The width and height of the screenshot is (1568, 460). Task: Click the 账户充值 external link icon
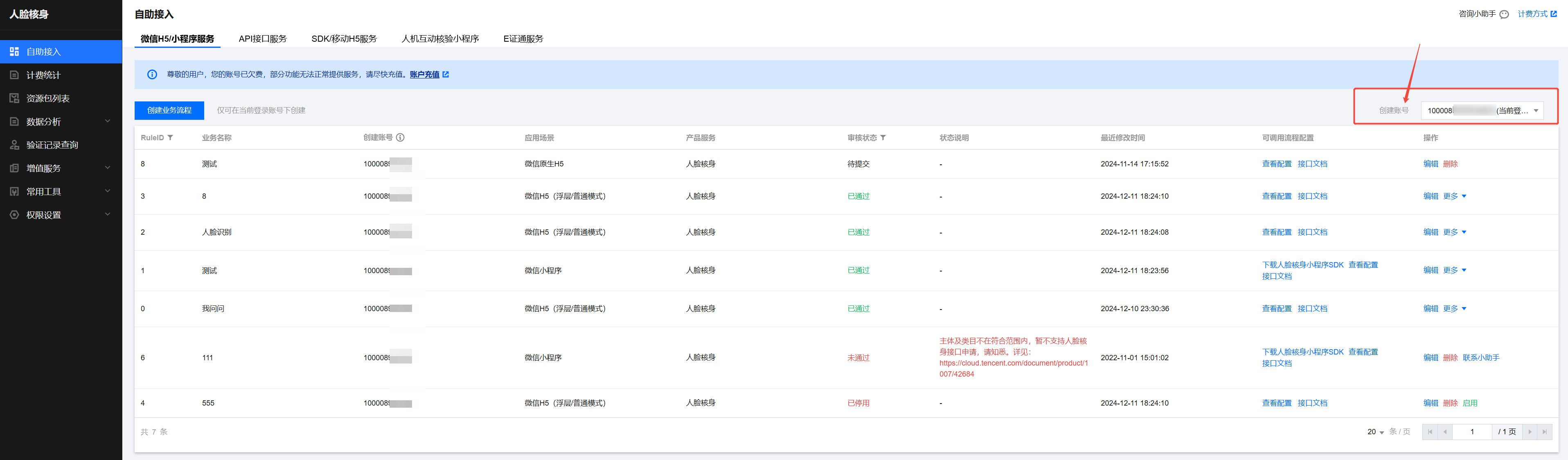[446, 74]
